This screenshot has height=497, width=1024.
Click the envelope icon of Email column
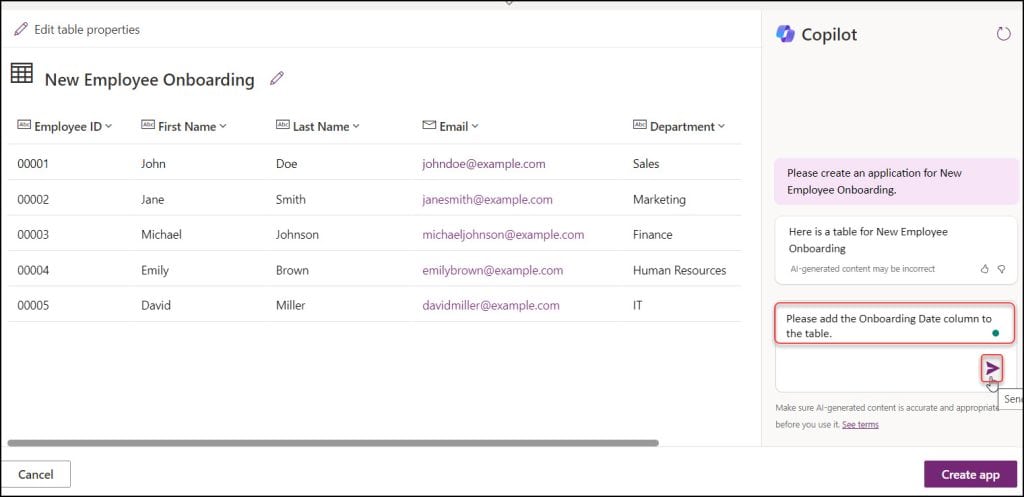tap(429, 125)
